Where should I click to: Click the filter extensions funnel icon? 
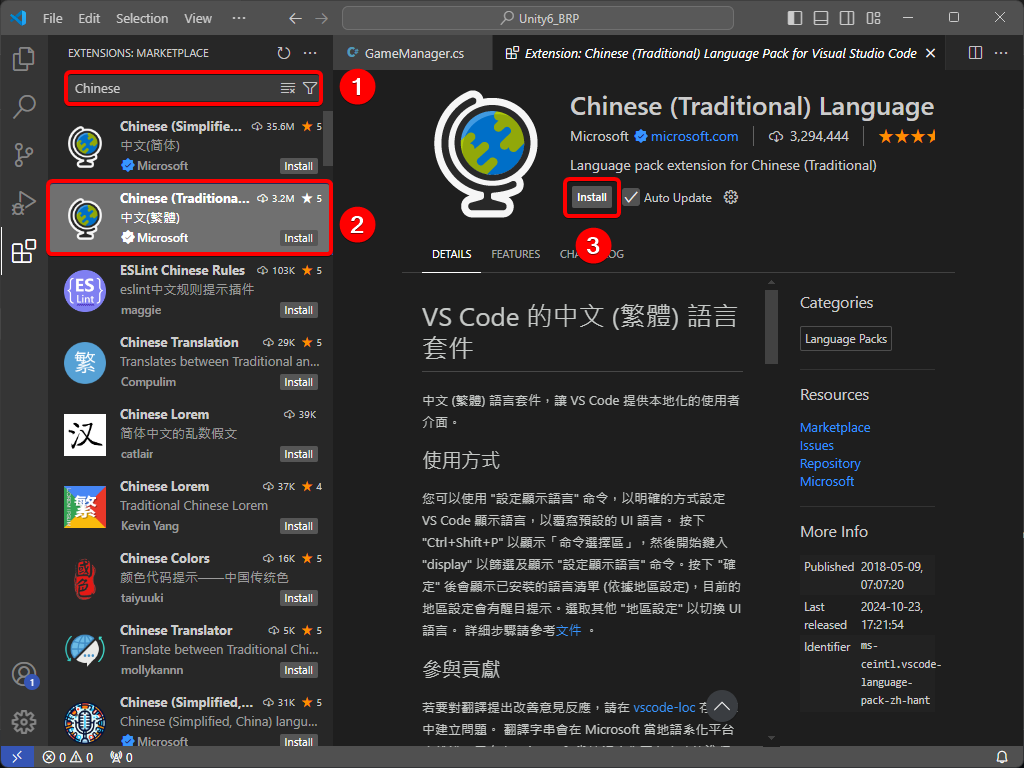point(310,89)
